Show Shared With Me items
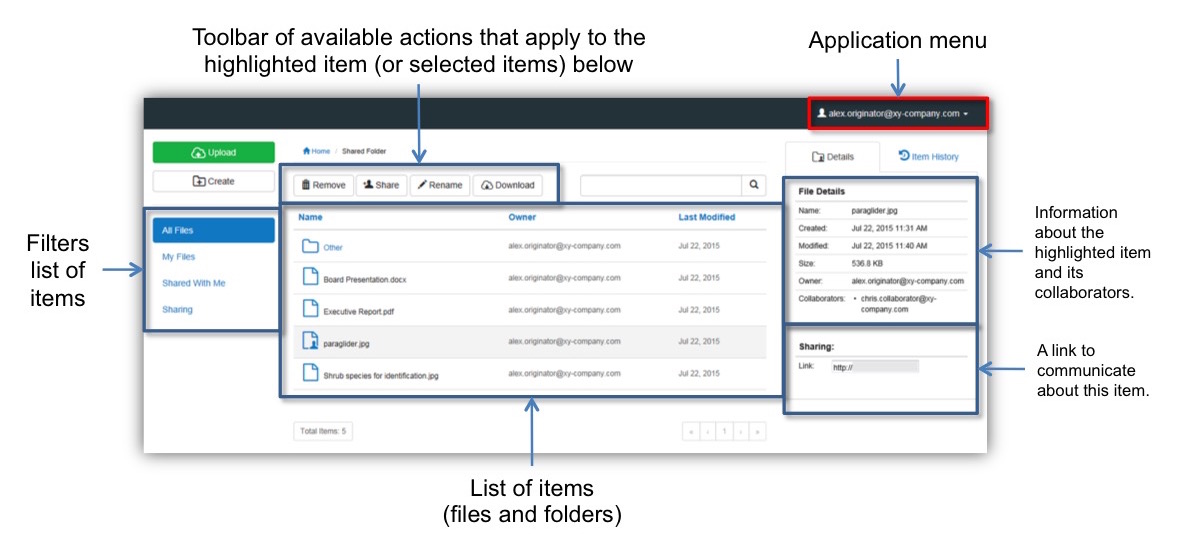Screen dimensions: 1200x549 (194, 283)
